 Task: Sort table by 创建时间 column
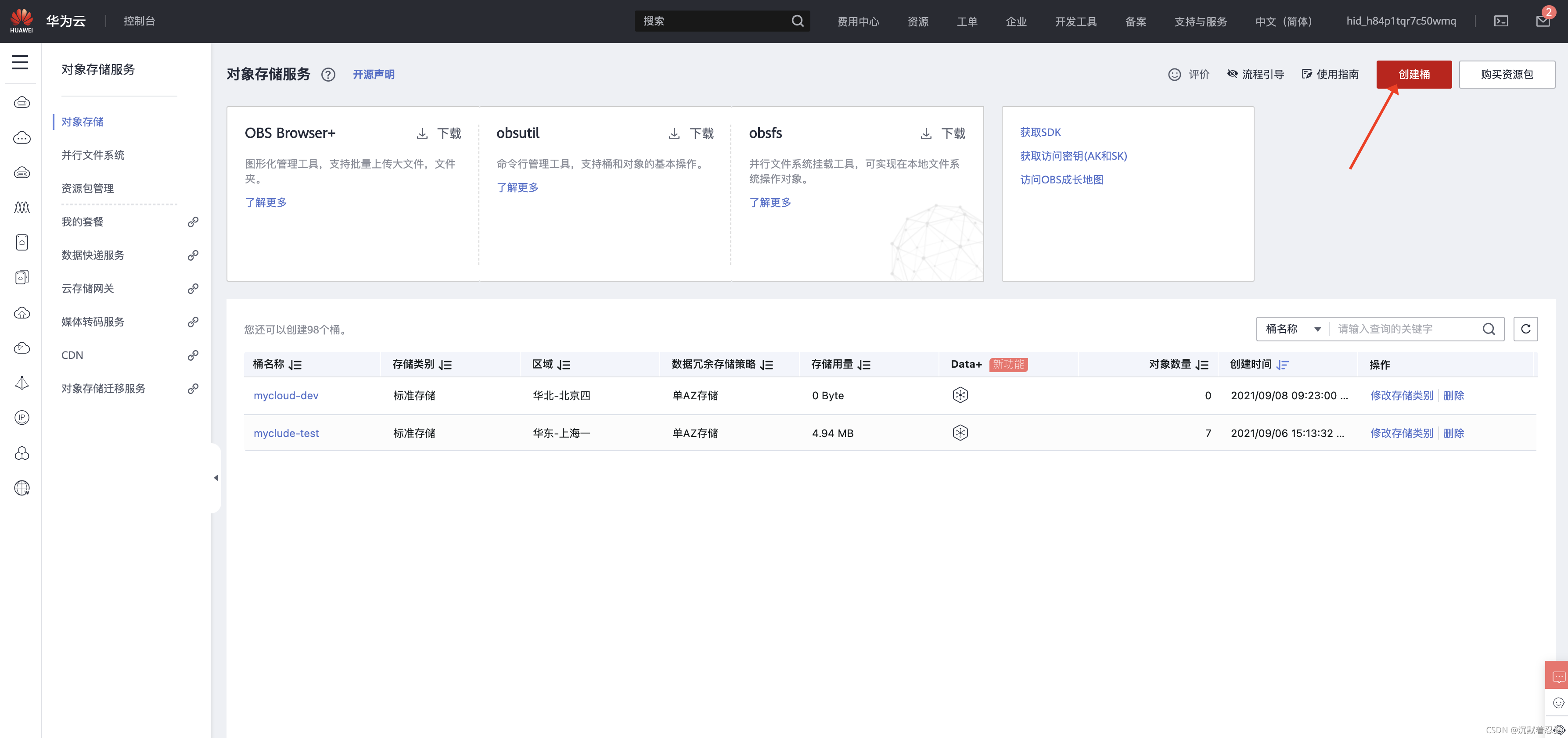coord(1283,365)
